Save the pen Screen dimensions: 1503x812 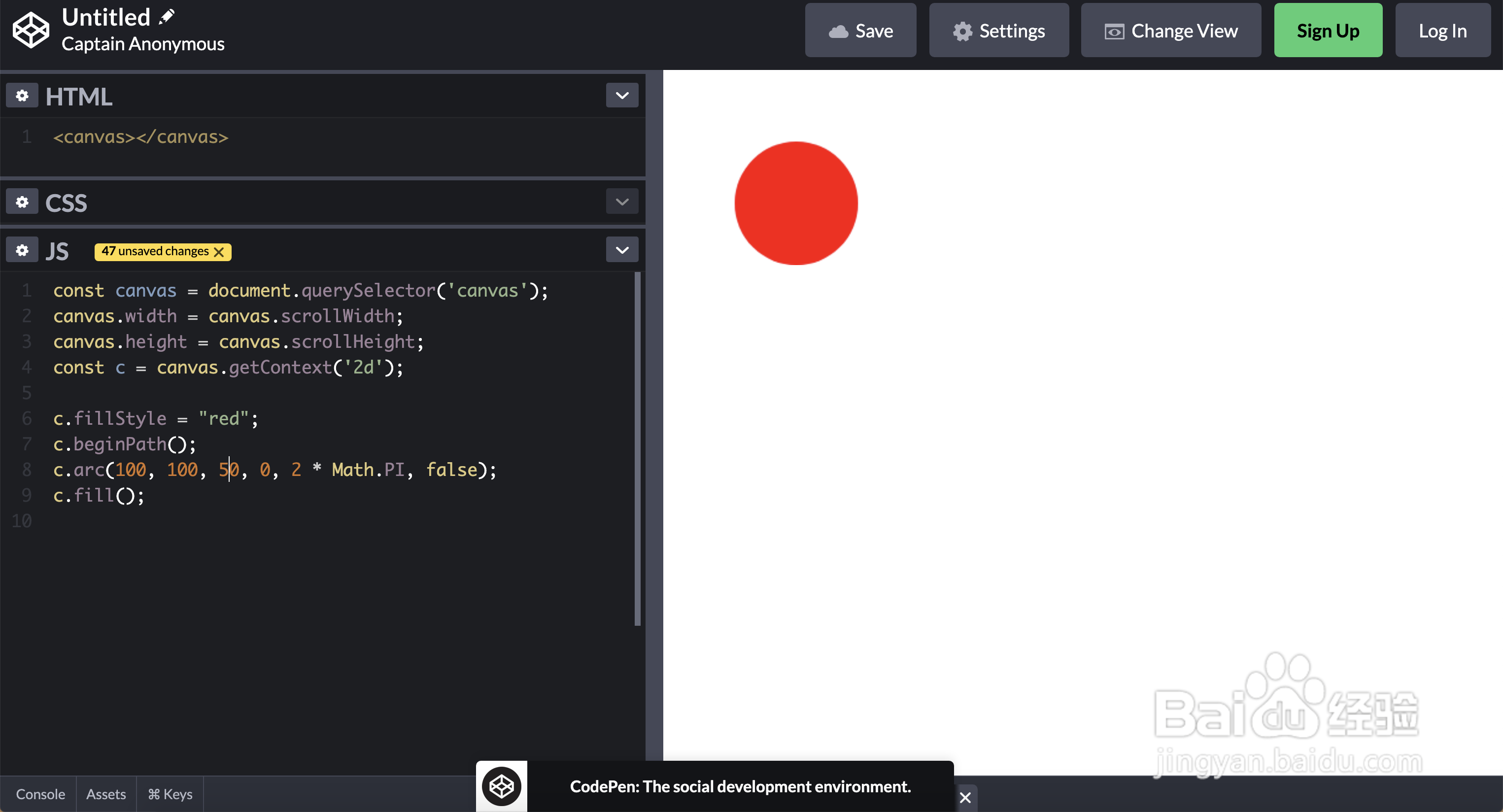click(x=860, y=31)
